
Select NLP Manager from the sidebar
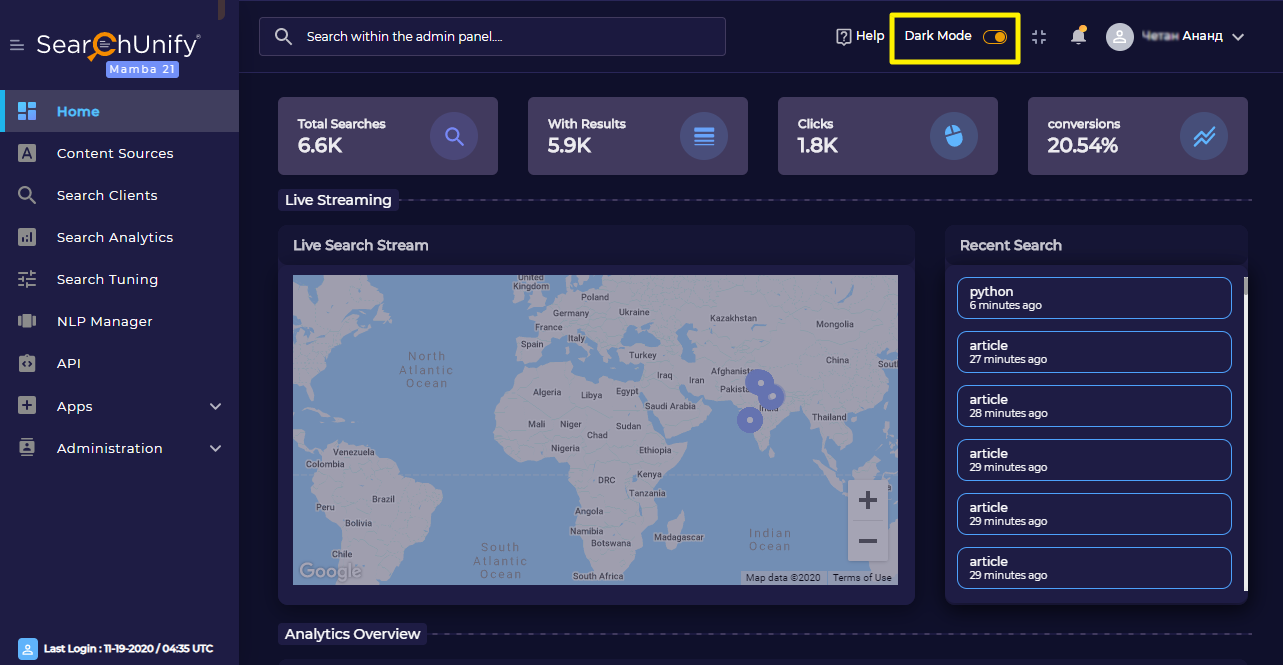tap(105, 321)
